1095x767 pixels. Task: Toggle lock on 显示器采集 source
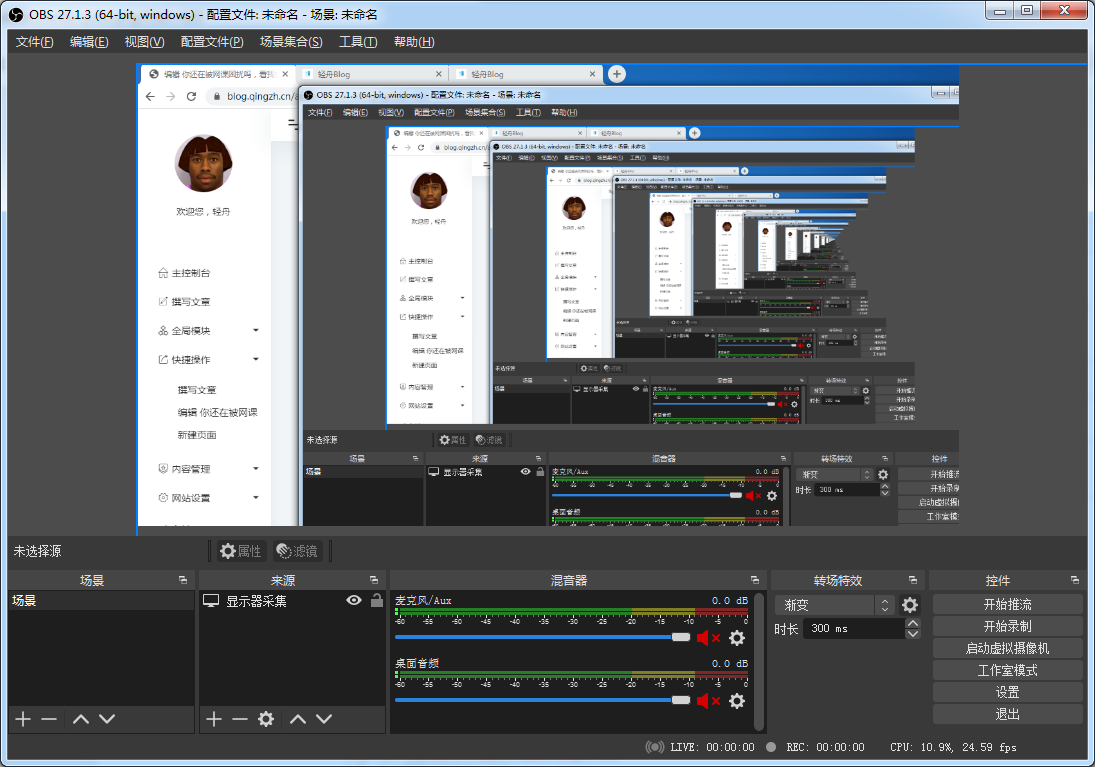tap(376, 601)
